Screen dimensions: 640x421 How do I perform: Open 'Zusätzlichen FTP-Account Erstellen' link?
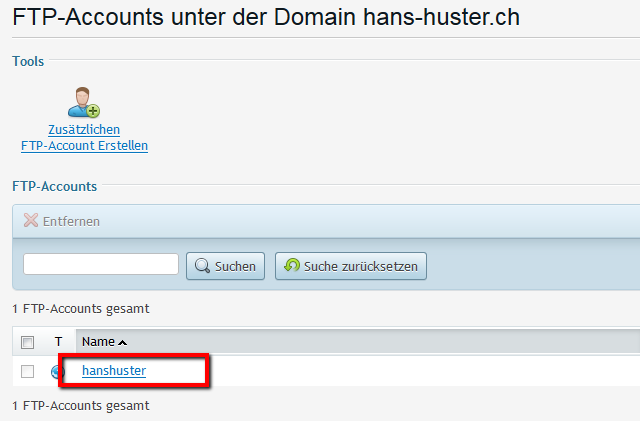(x=84, y=138)
